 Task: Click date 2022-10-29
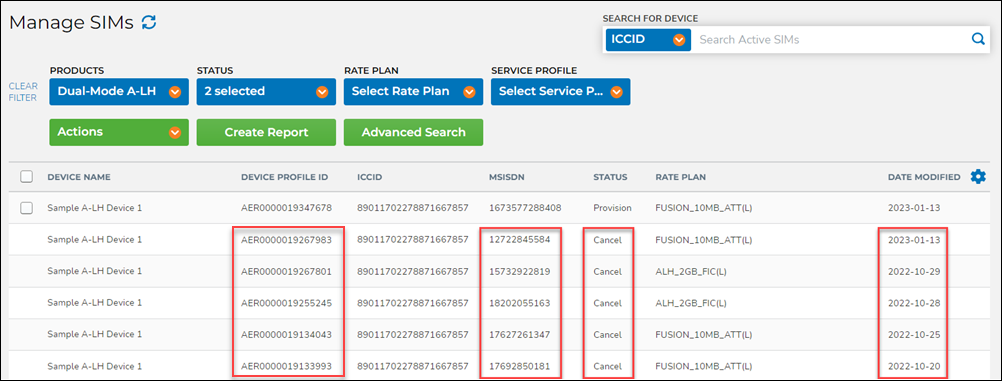914,271
